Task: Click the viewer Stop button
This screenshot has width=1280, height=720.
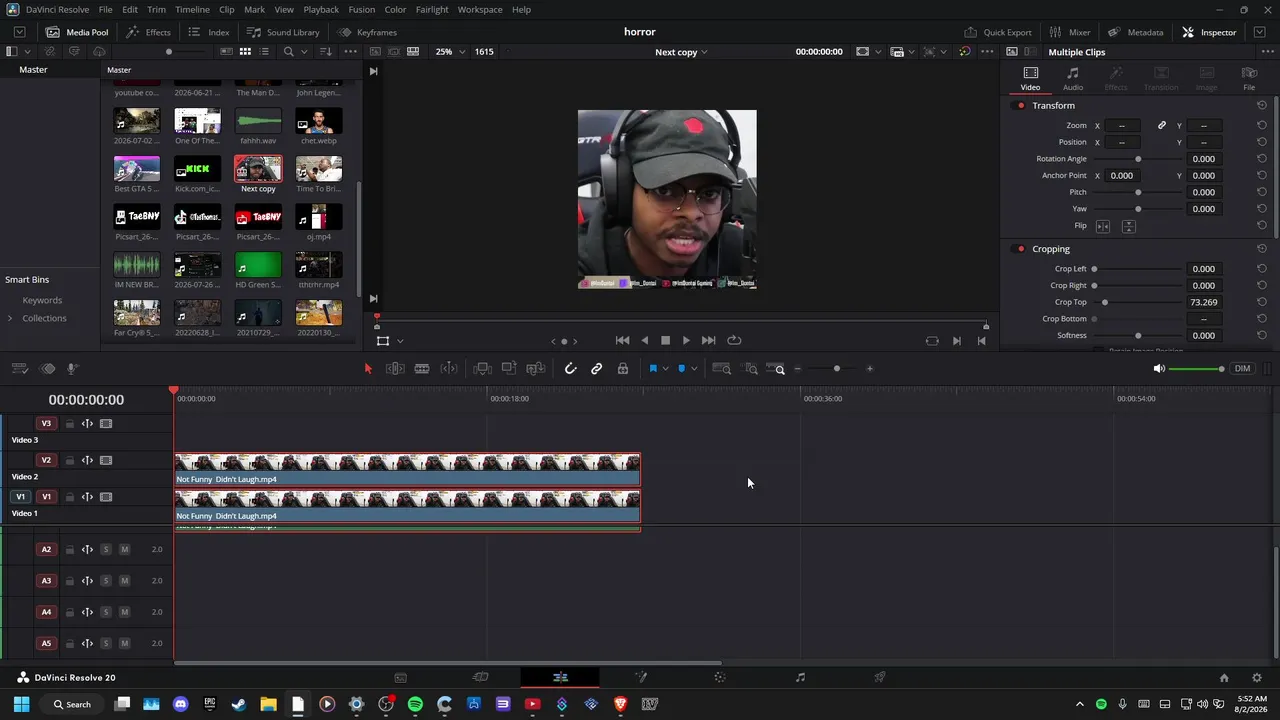Action: [x=666, y=341]
